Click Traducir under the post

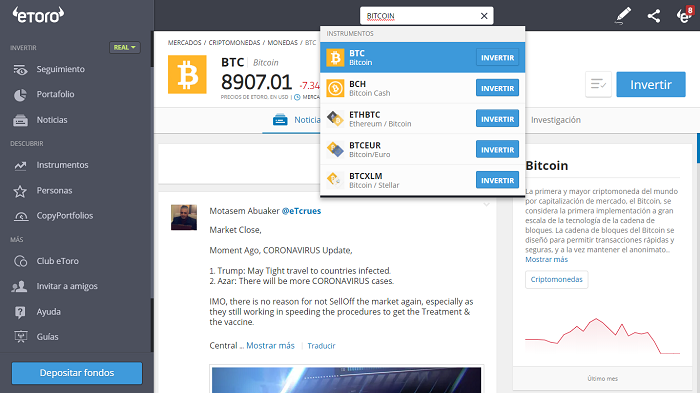tap(321, 346)
